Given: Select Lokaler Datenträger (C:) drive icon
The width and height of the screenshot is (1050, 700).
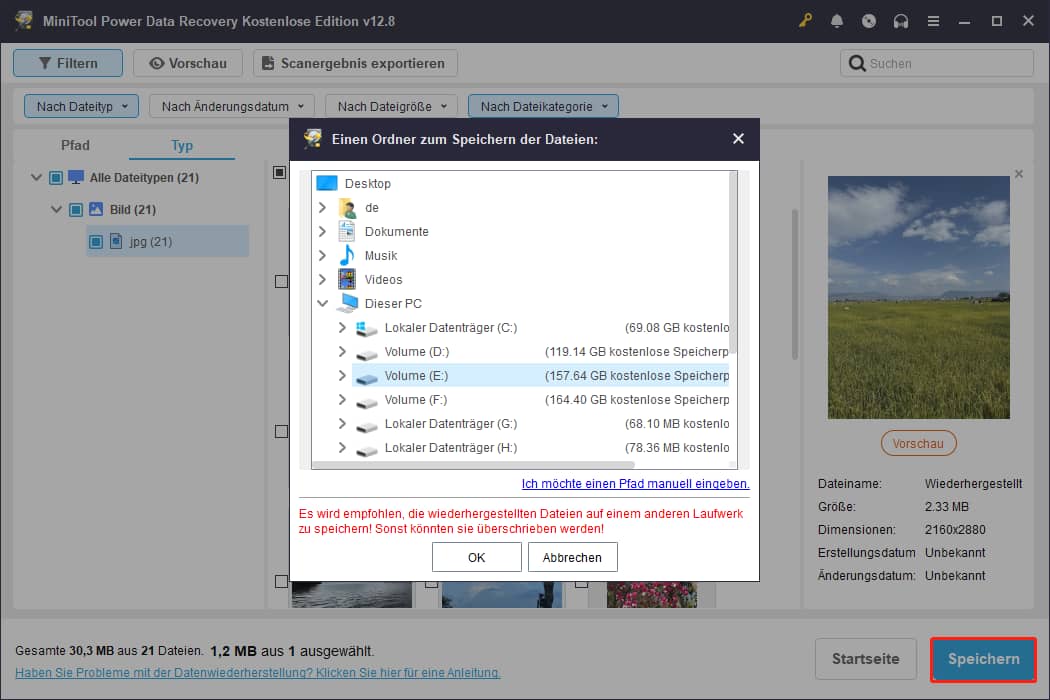Looking at the screenshot, I should point(367,328).
